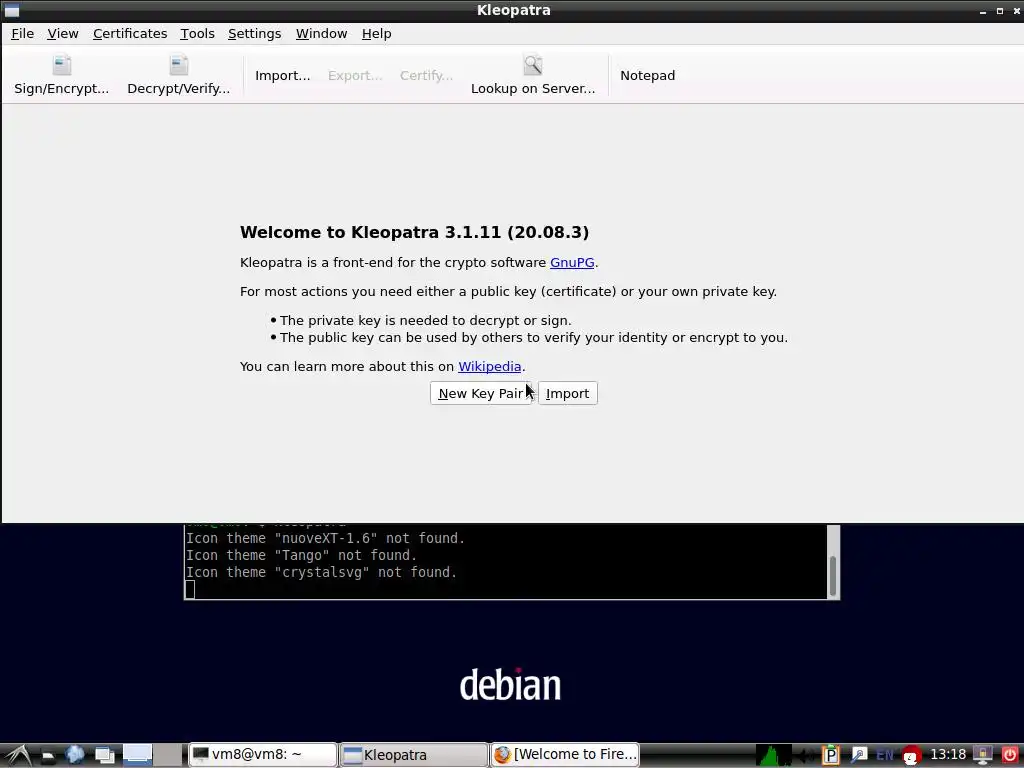Open the Sign/Encrypt toolbar action
The width and height of the screenshot is (1024, 768).
(61, 75)
